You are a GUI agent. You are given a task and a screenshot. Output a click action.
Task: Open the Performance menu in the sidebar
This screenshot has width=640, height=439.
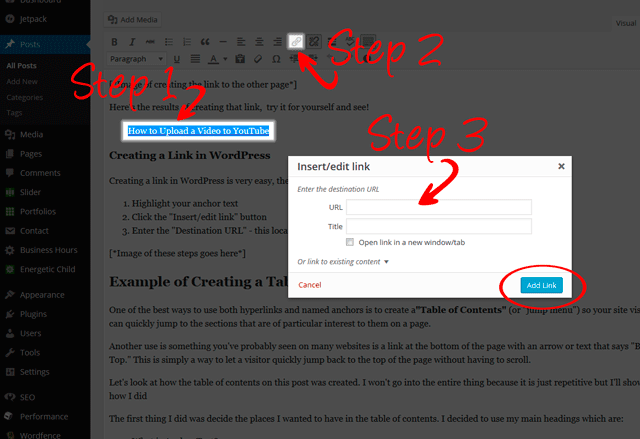click(45, 417)
